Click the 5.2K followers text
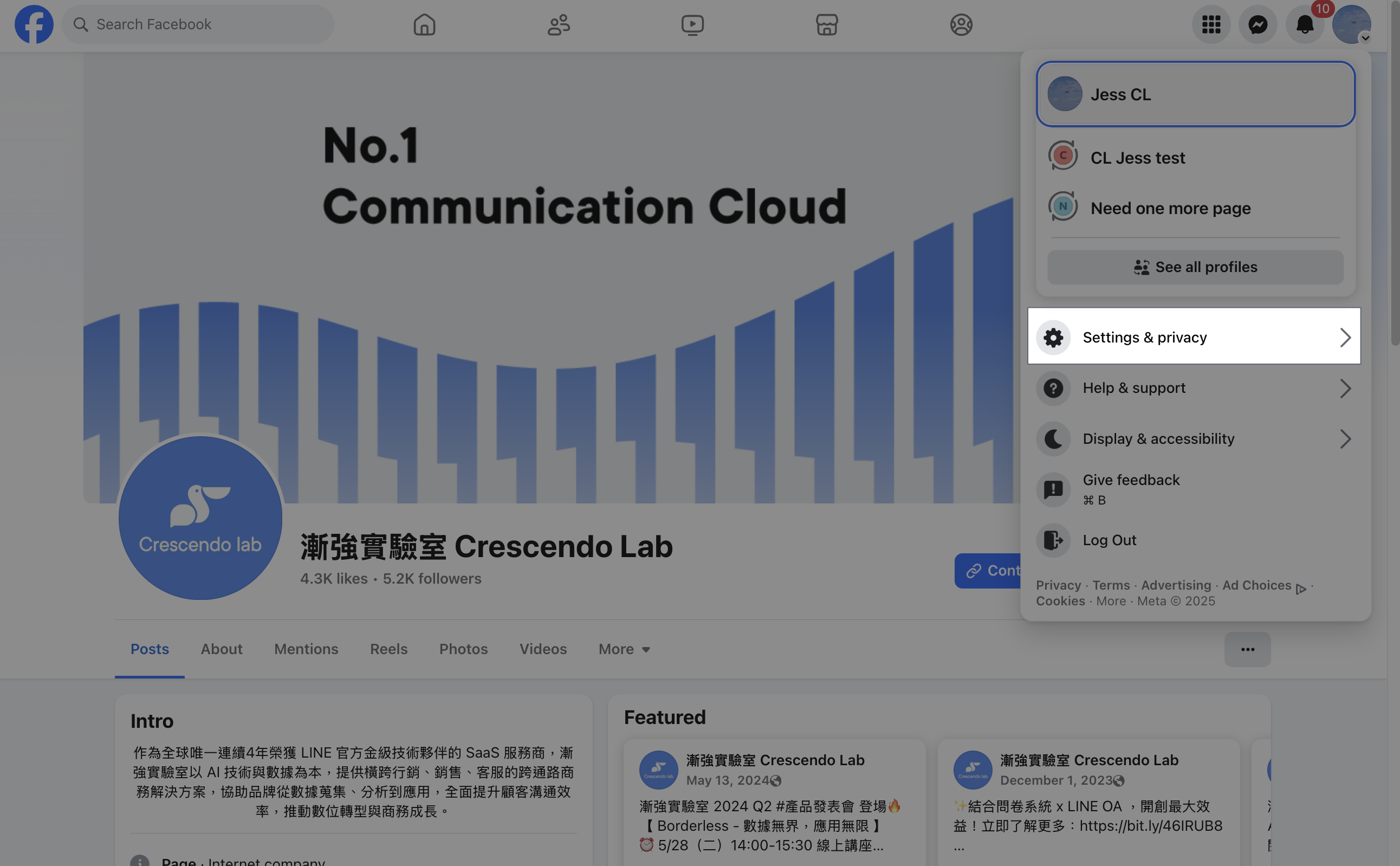The height and width of the screenshot is (866, 1400). [432, 578]
